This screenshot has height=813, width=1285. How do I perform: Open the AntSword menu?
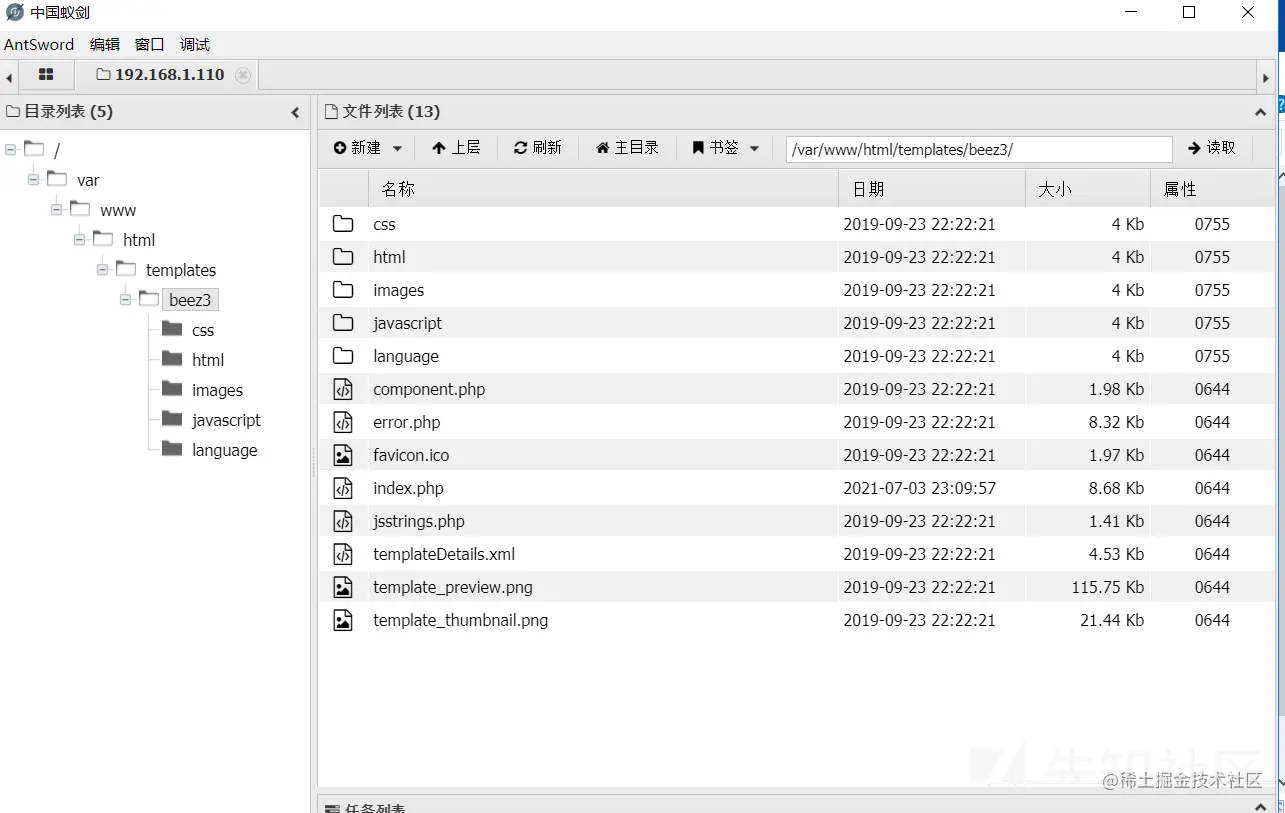(39, 44)
